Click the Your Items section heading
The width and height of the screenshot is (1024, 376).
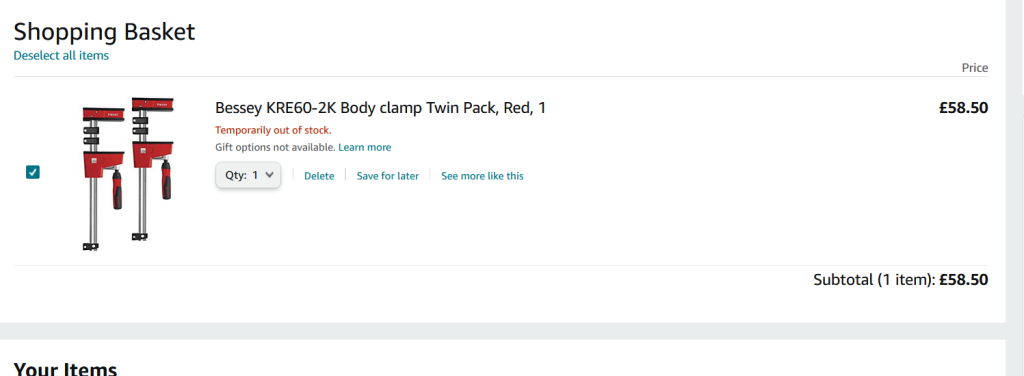pos(65,369)
